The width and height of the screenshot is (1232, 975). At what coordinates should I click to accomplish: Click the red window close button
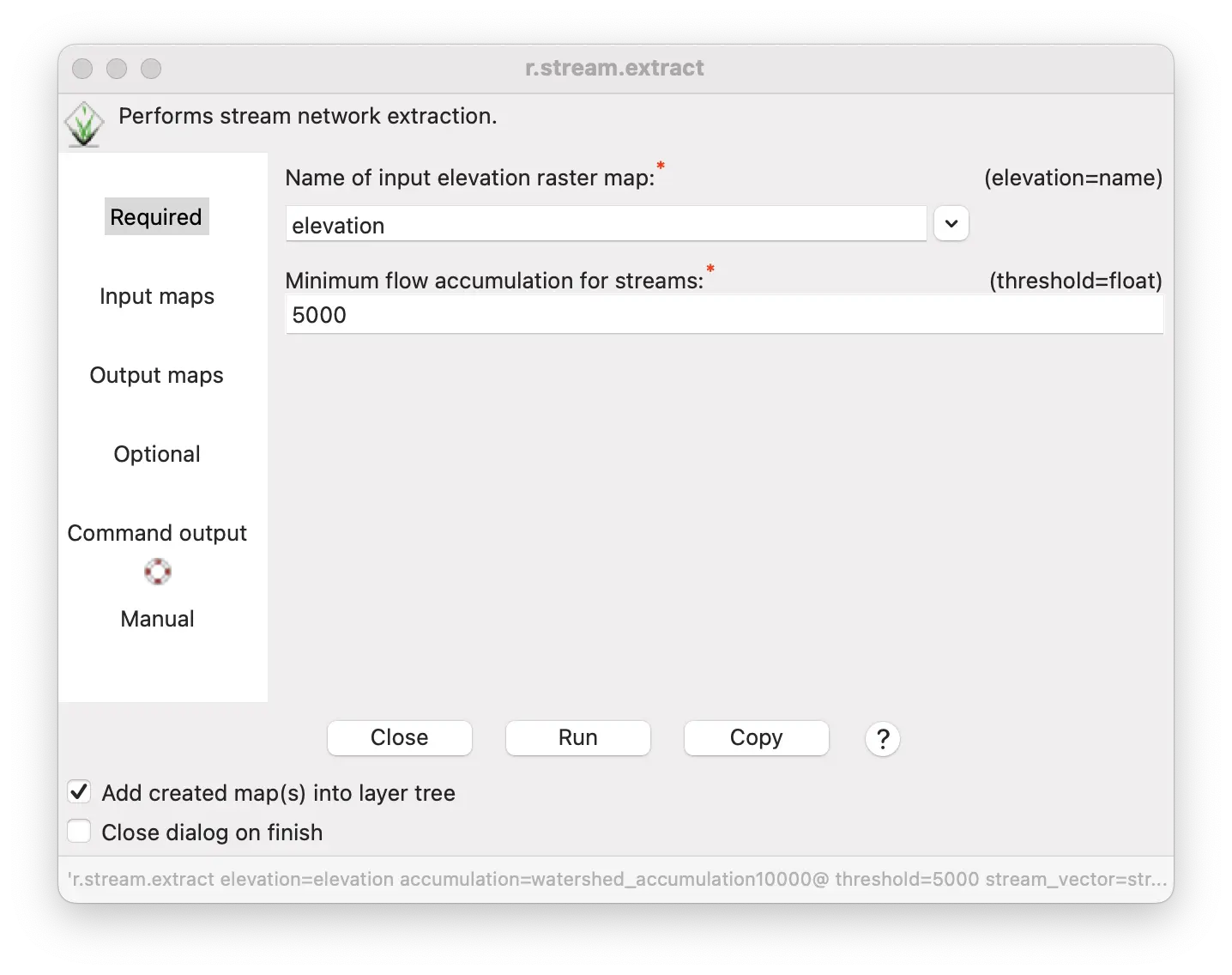[82, 69]
